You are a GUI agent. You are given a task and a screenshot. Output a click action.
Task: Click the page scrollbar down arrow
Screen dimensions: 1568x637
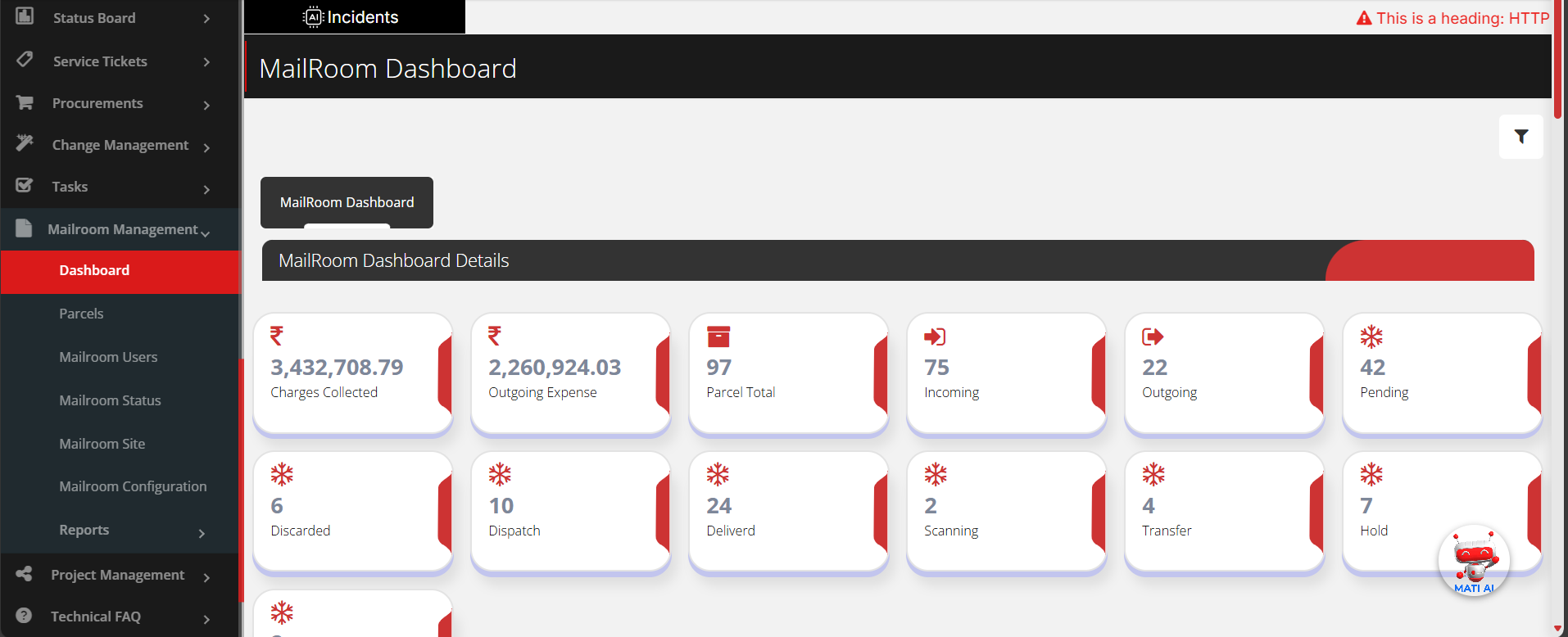click(x=1557, y=629)
